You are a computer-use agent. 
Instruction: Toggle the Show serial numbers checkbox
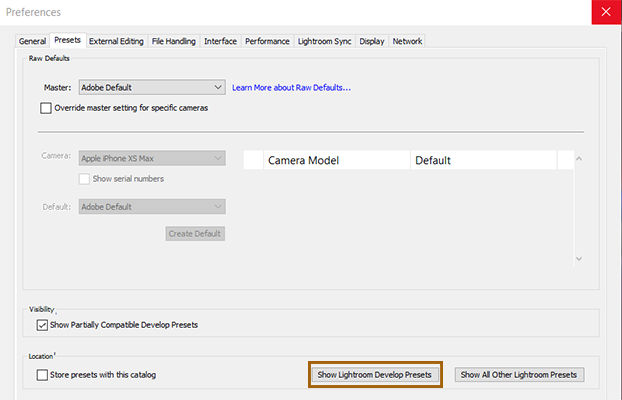click(x=84, y=179)
